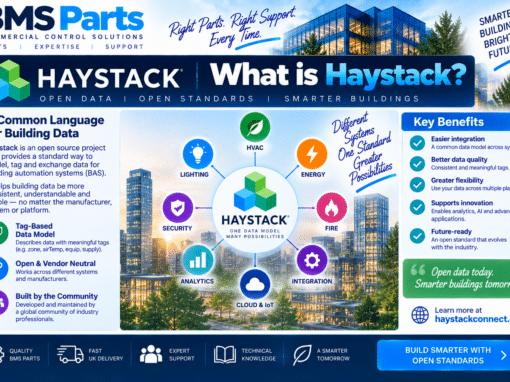510x382 pixels.
Task: Click the Better data quality checkmark
Action: point(417,164)
